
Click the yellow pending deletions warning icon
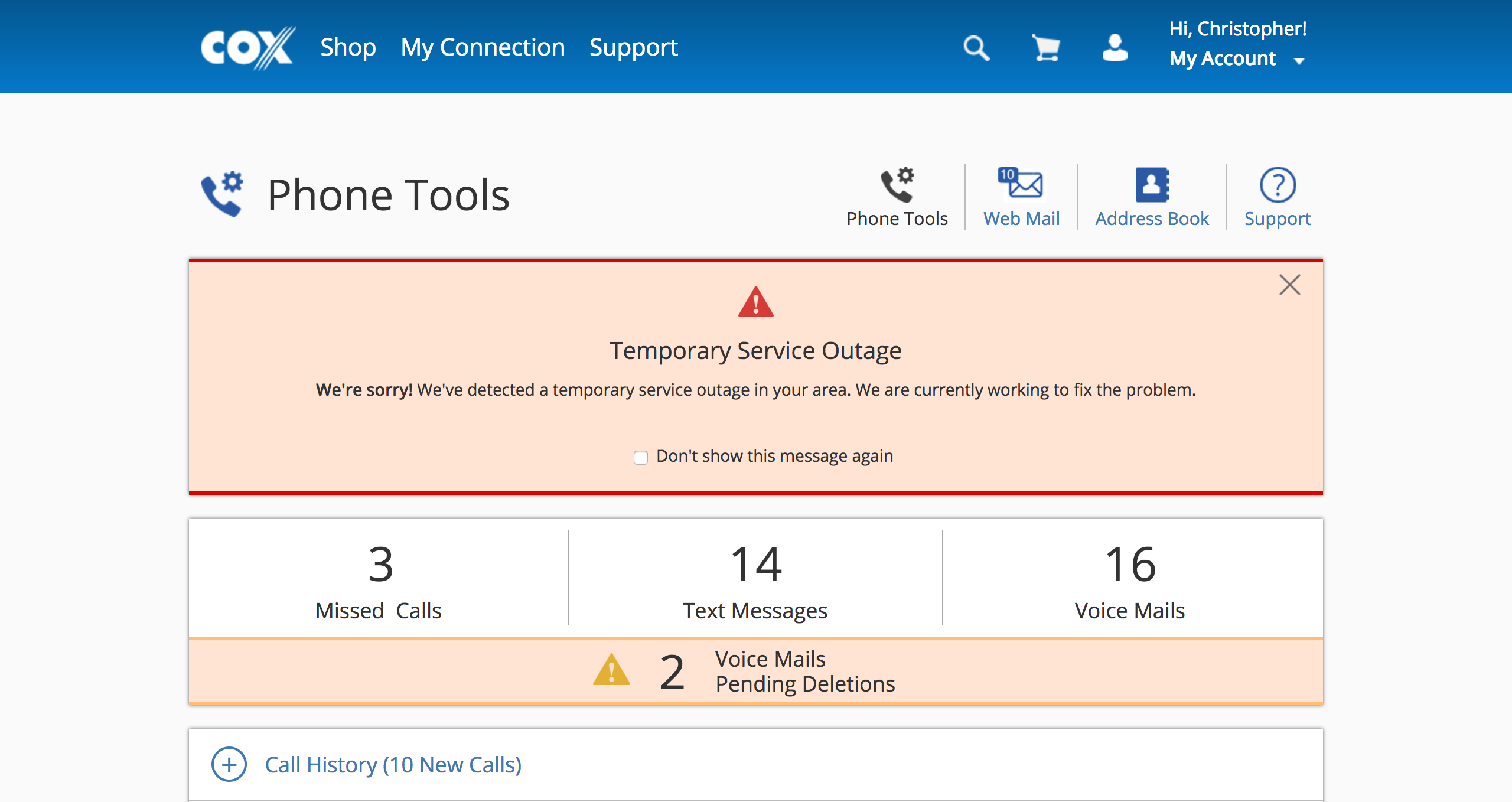(x=611, y=670)
